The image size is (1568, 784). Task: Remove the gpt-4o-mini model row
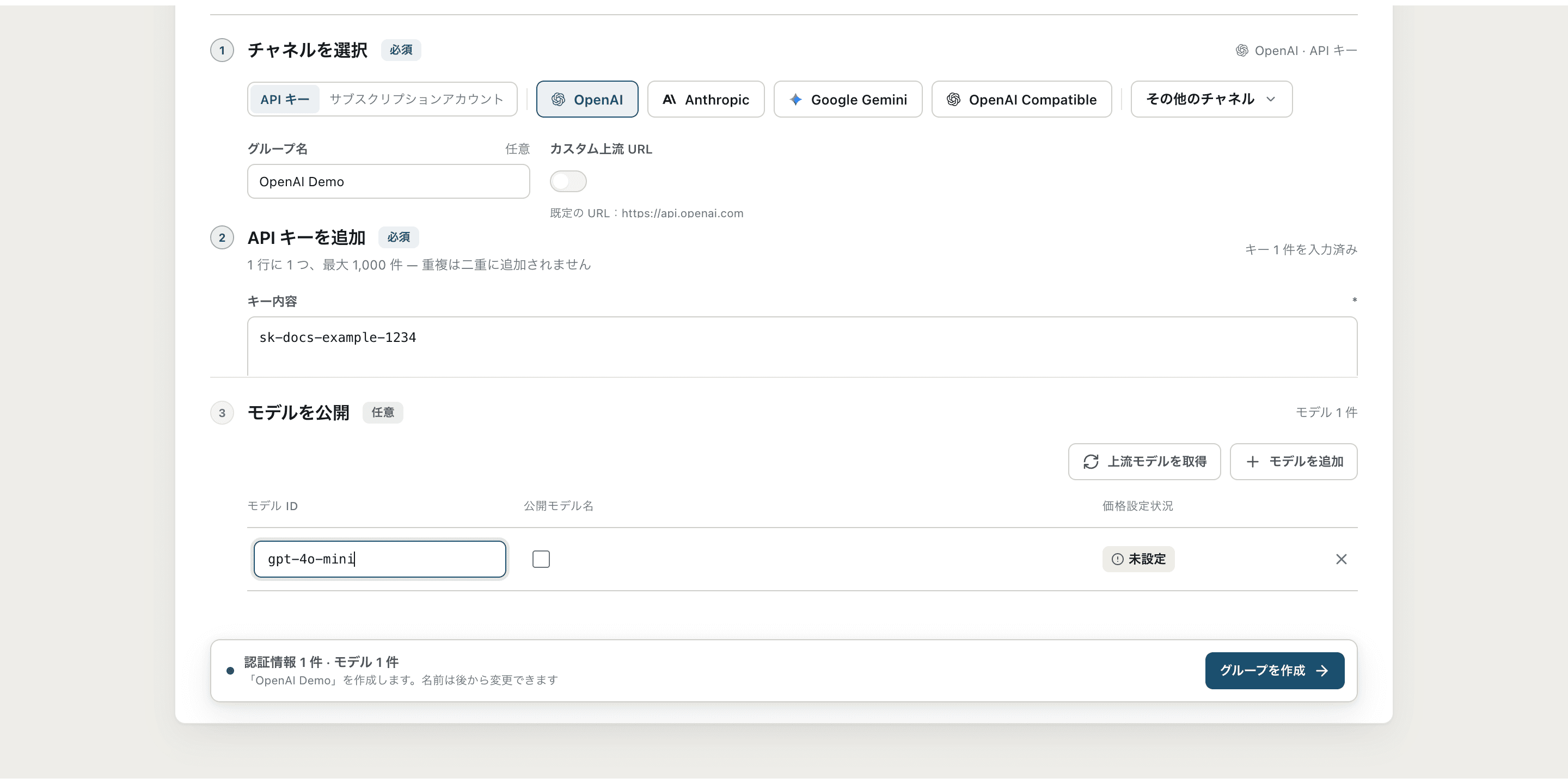click(x=1341, y=559)
